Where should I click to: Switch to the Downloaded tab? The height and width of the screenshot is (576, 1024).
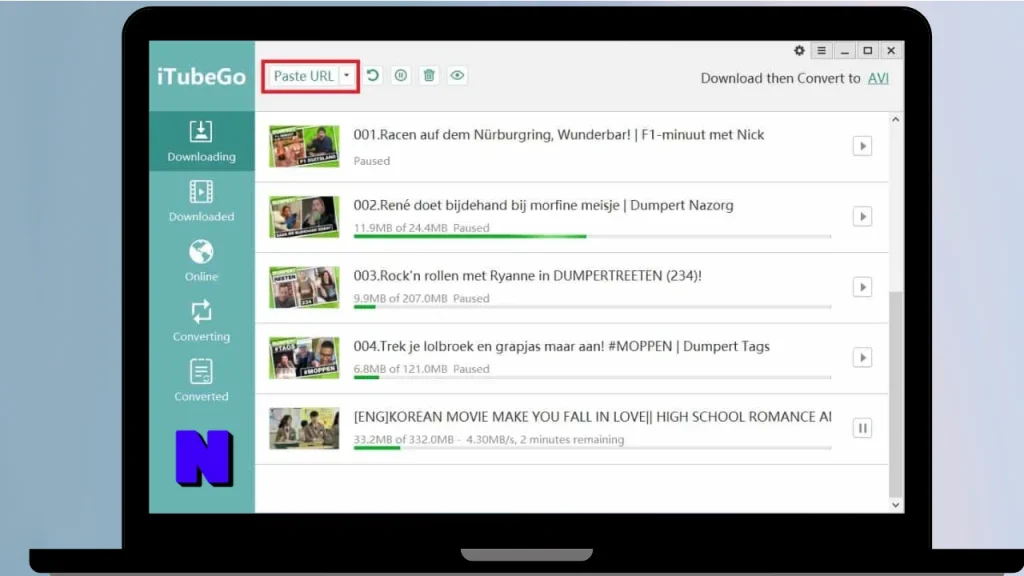pos(201,201)
